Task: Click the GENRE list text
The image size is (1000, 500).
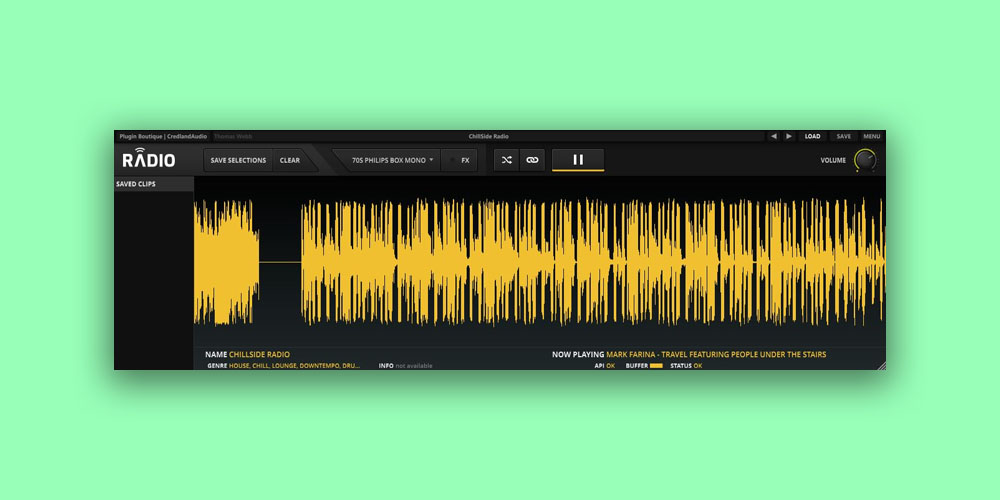Action: pyautogui.click(x=295, y=366)
